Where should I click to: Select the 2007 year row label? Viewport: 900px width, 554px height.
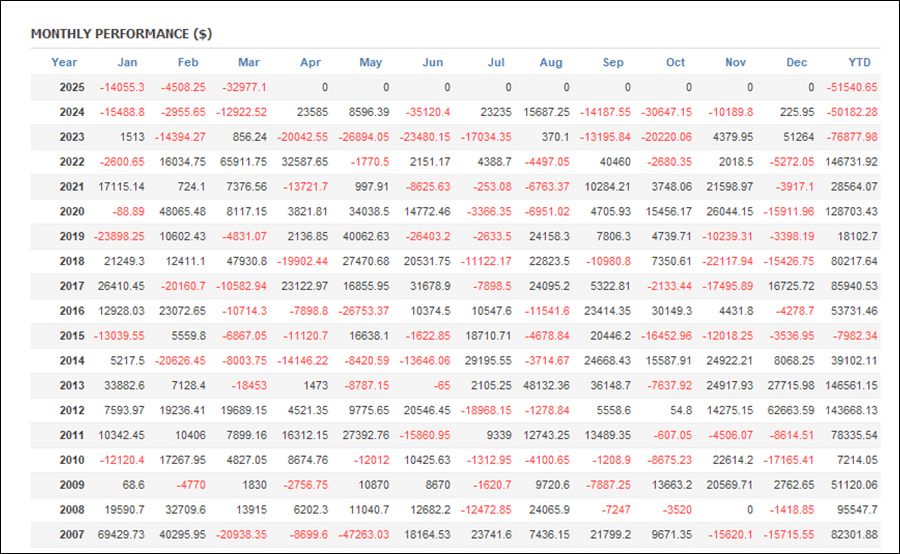tap(72, 534)
